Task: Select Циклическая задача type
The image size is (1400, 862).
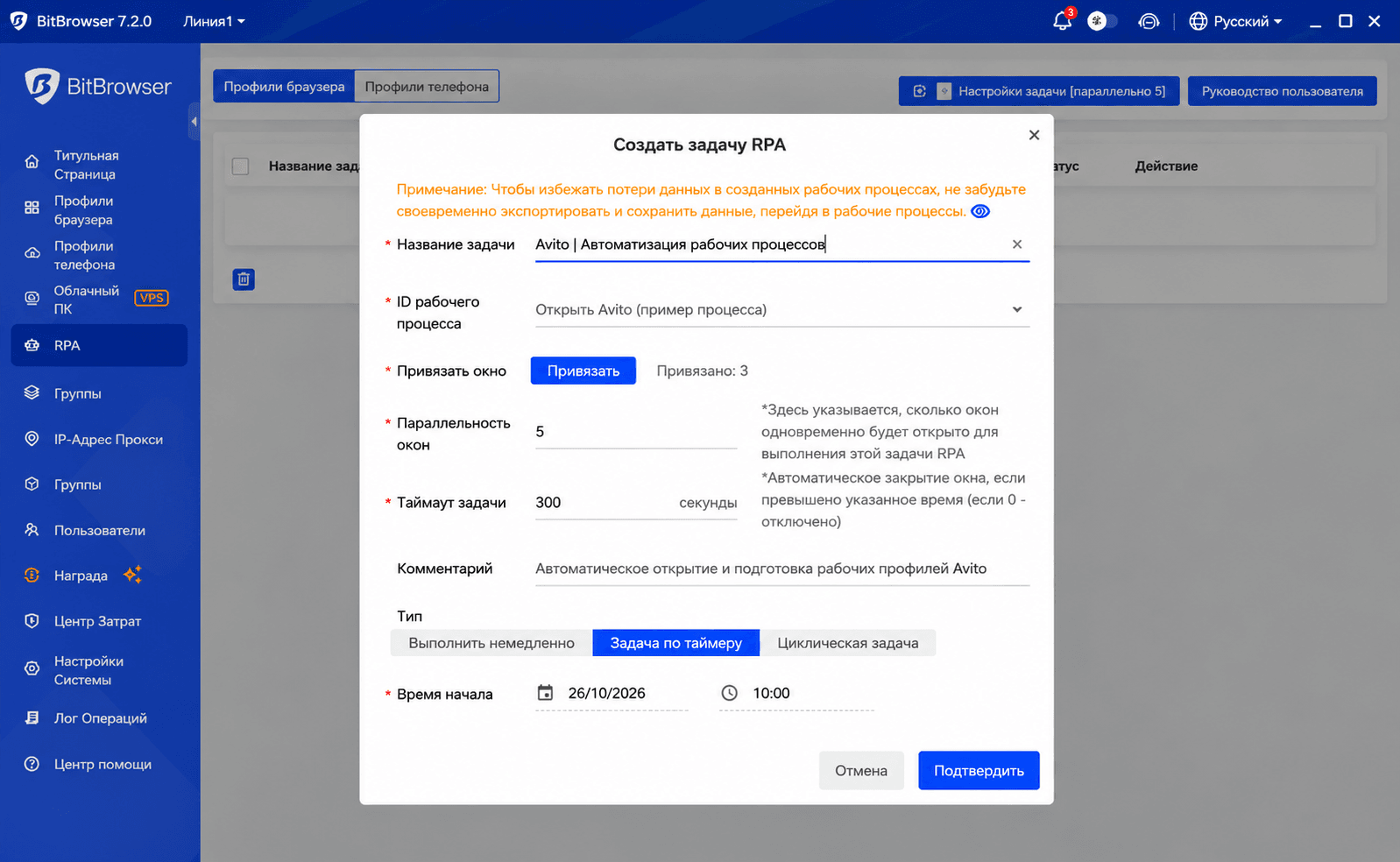Action: coord(848,643)
